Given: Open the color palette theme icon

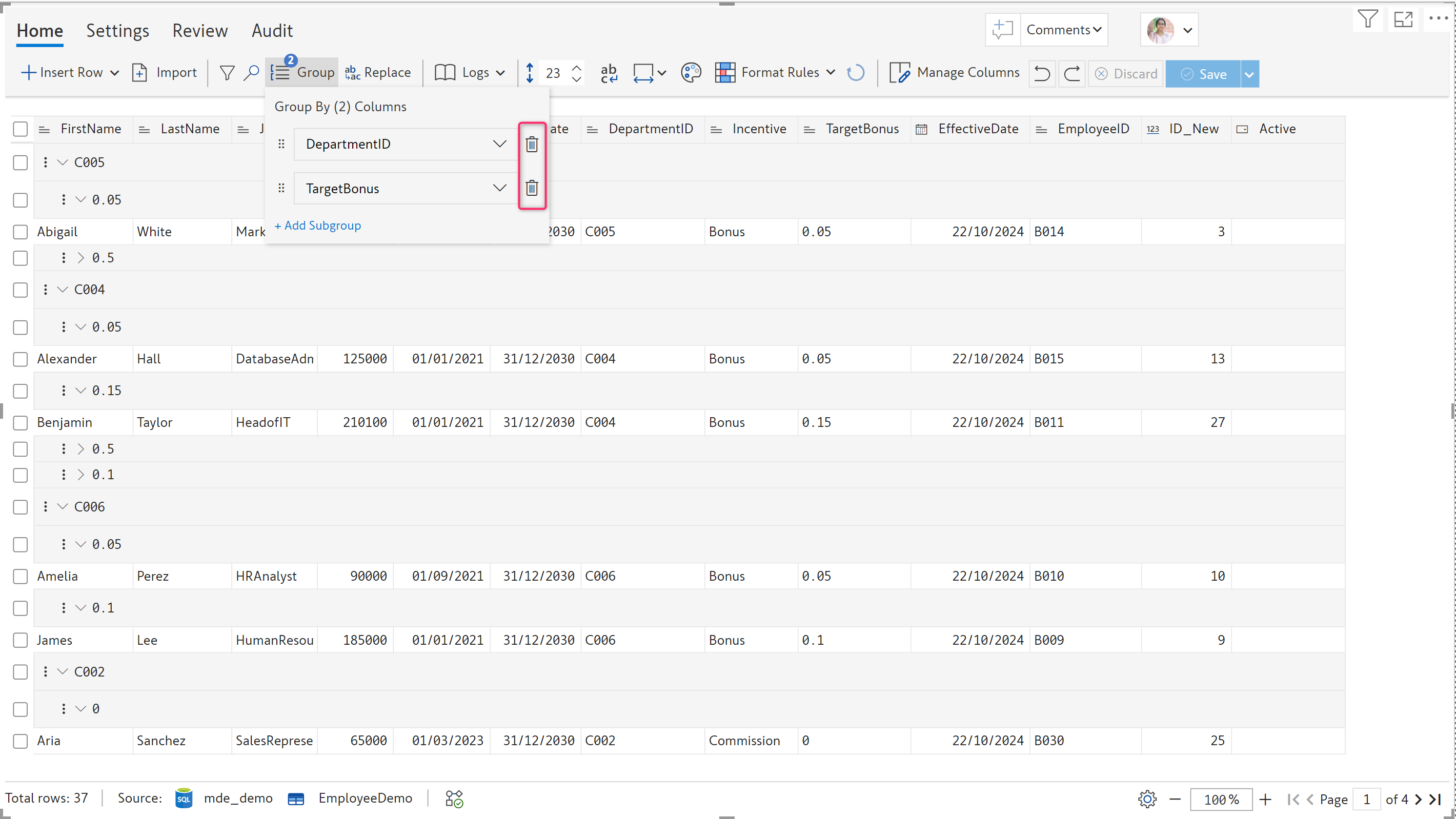Looking at the screenshot, I should (690, 73).
